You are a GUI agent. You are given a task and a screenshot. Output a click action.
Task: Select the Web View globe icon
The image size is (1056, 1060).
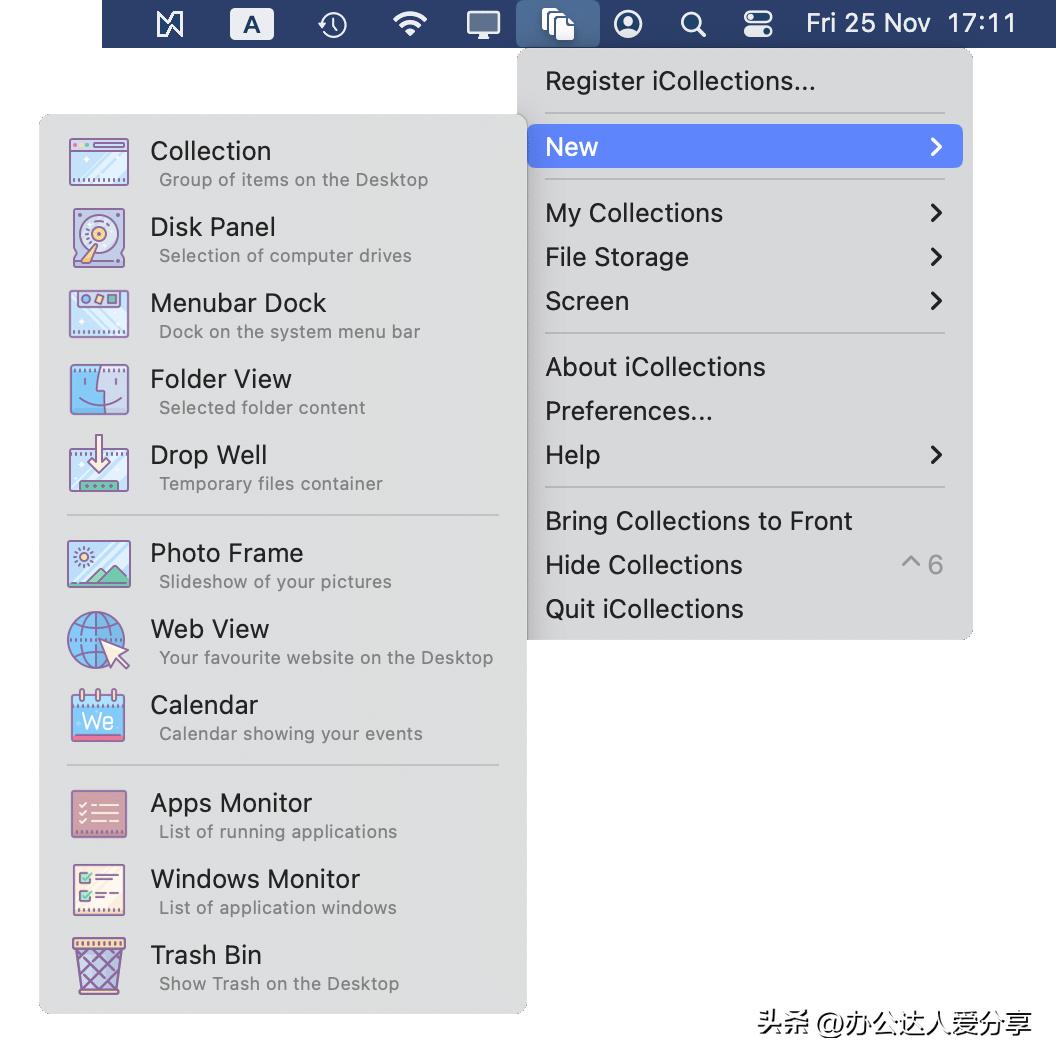[x=98, y=639]
